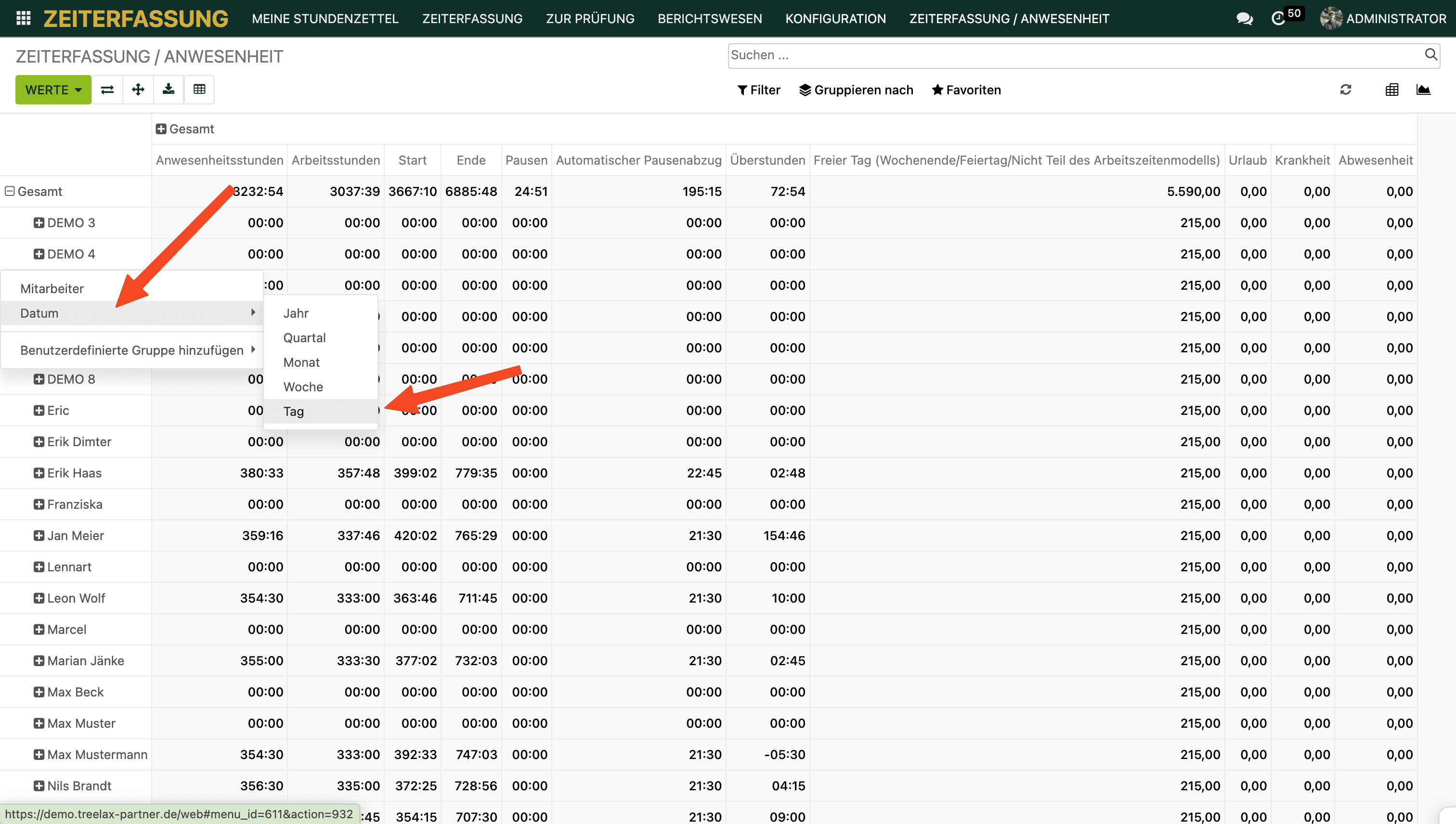
Task: Switch to the graph chart view
Action: click(x=1423, y=90)
